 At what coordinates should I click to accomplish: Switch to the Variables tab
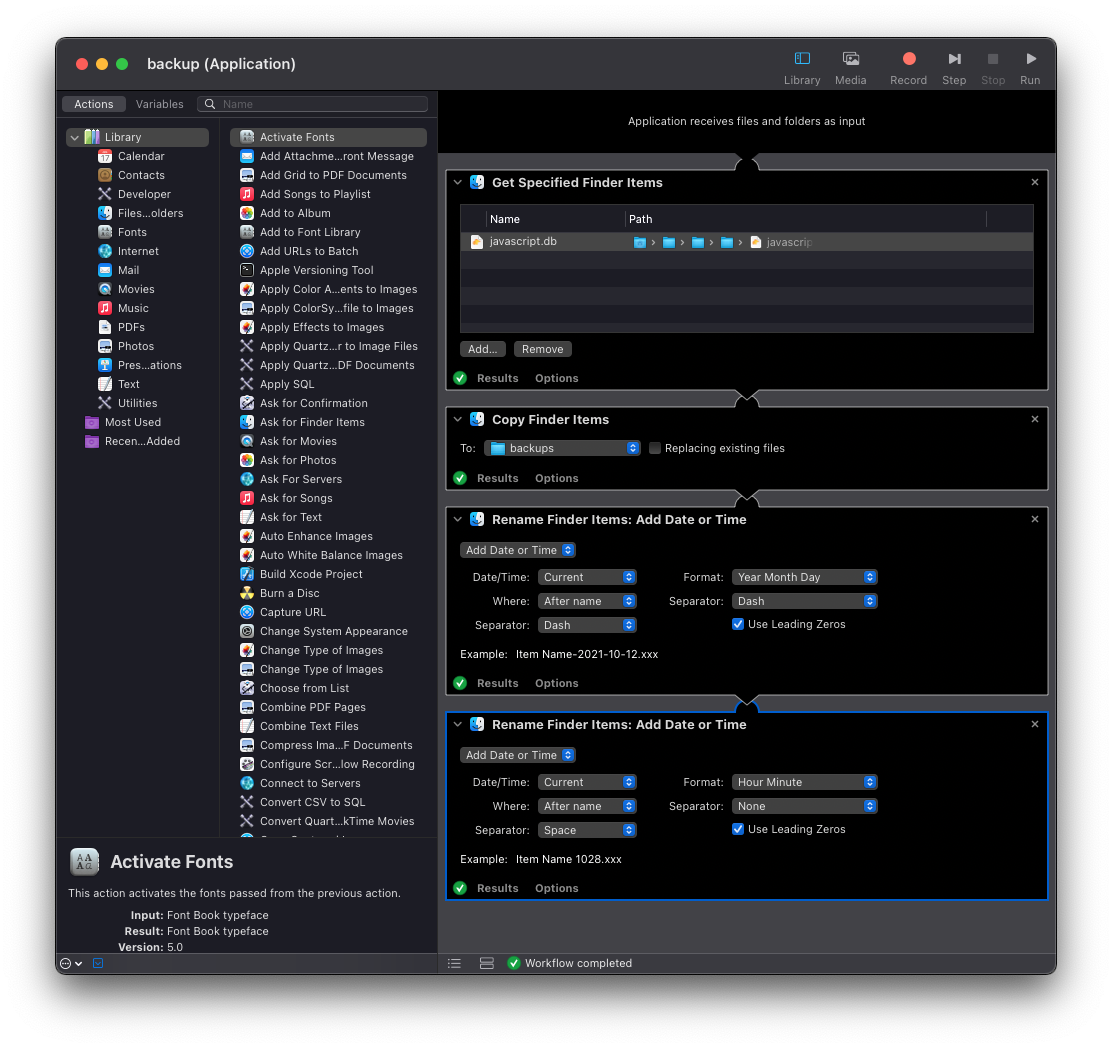point(160,104)
